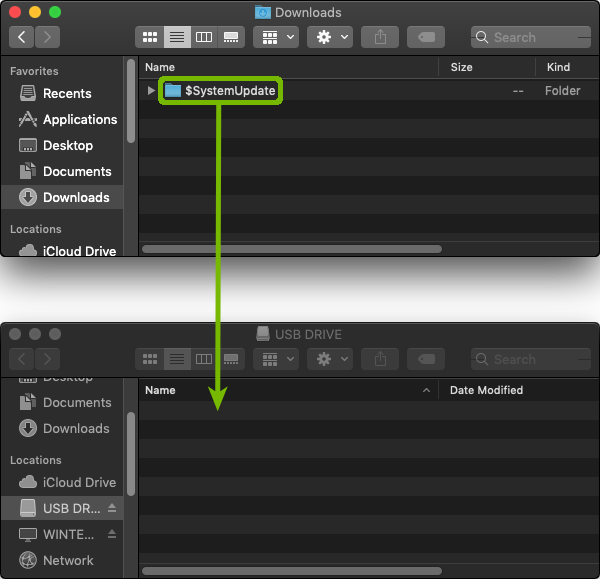Minimize the Downloads window
Image resolution: width=600 pixels, height=579 pixels.
[35, 12]
